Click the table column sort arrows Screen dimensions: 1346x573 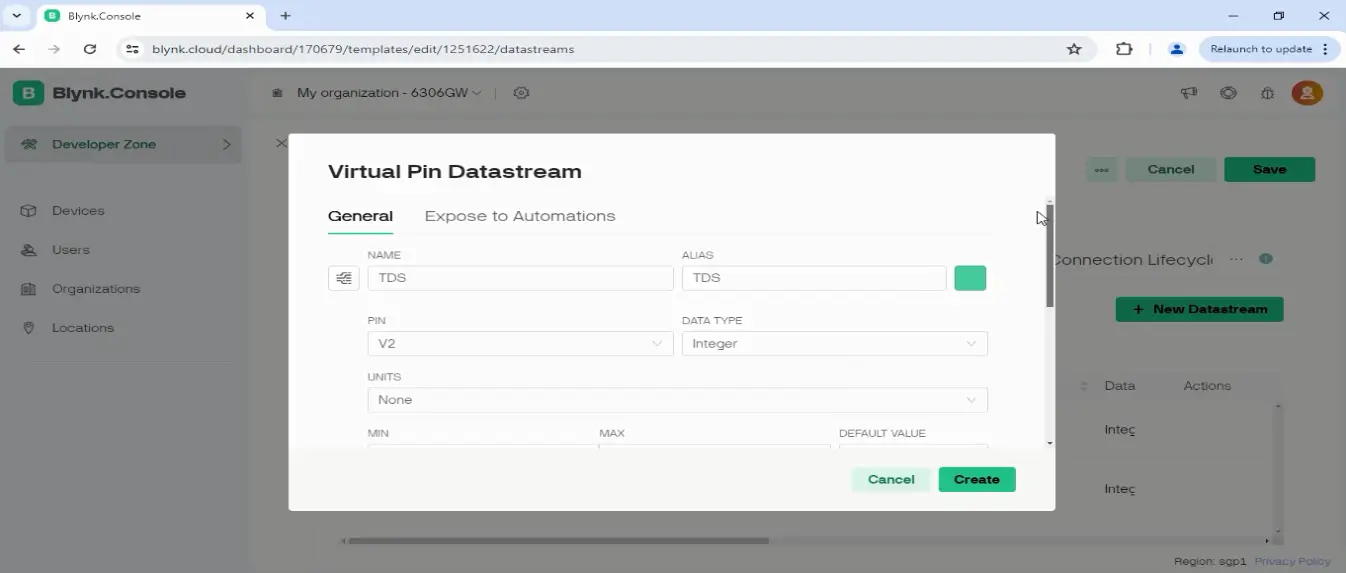1084,386
